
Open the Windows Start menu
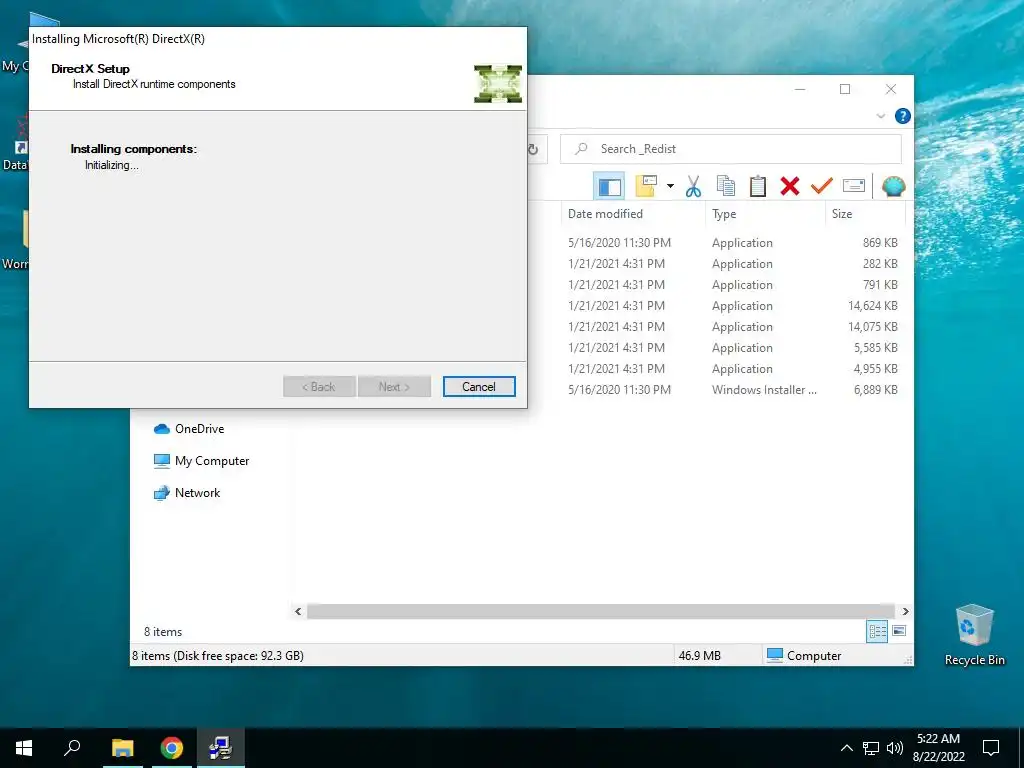click(x=24, y=748)
